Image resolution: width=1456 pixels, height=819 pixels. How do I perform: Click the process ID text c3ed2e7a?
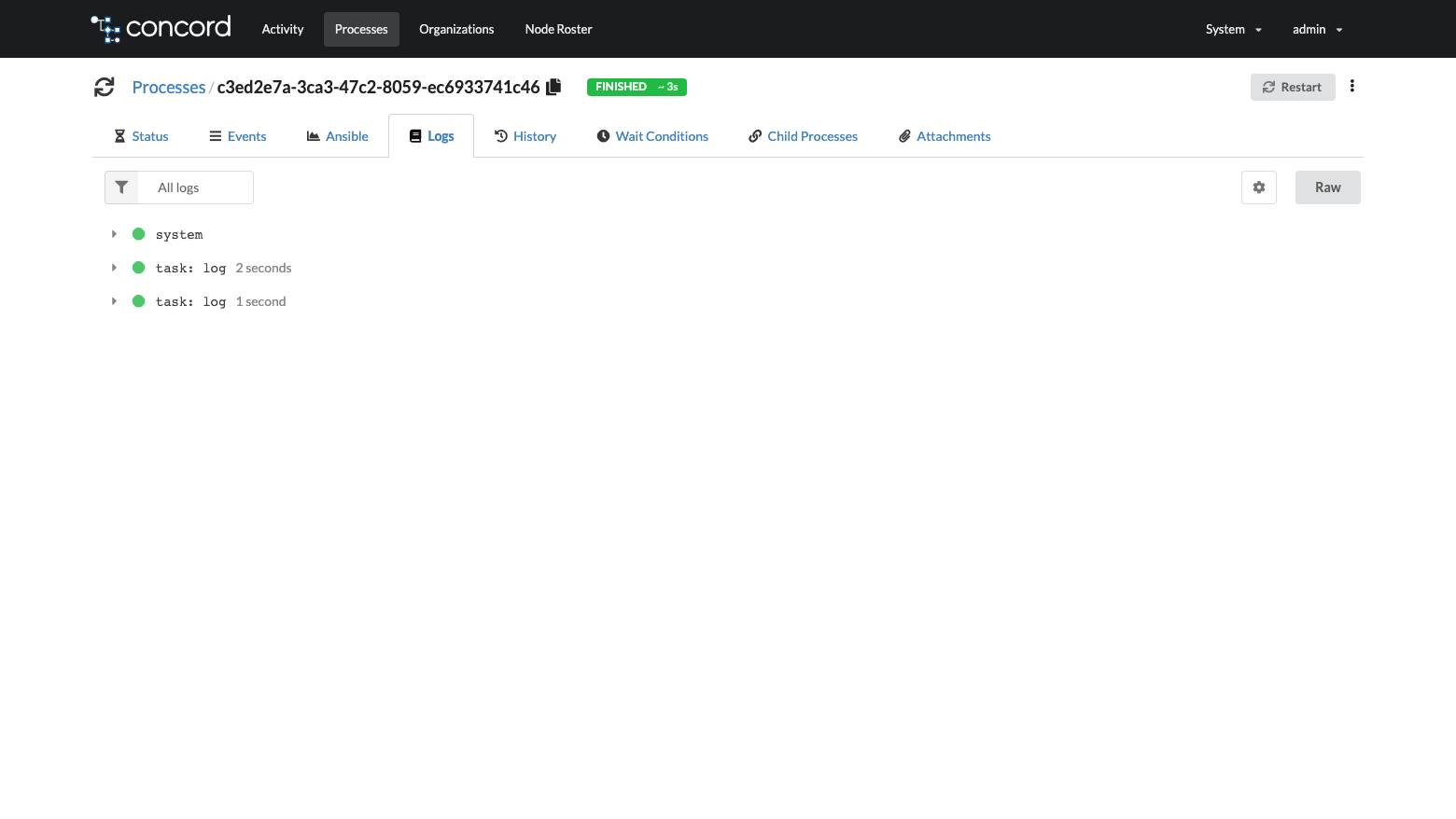379,87
